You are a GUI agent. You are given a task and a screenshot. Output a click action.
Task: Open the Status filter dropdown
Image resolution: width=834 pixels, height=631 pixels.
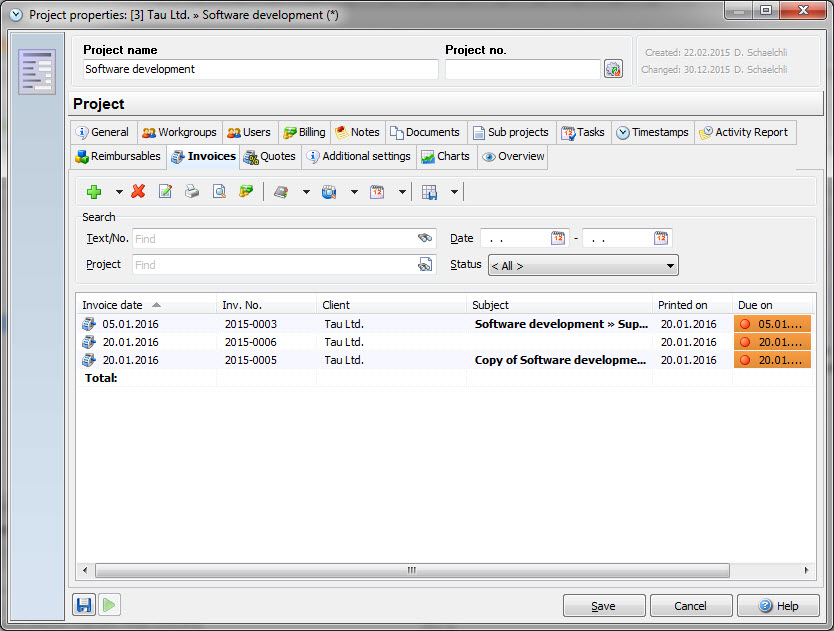[669, 266]
